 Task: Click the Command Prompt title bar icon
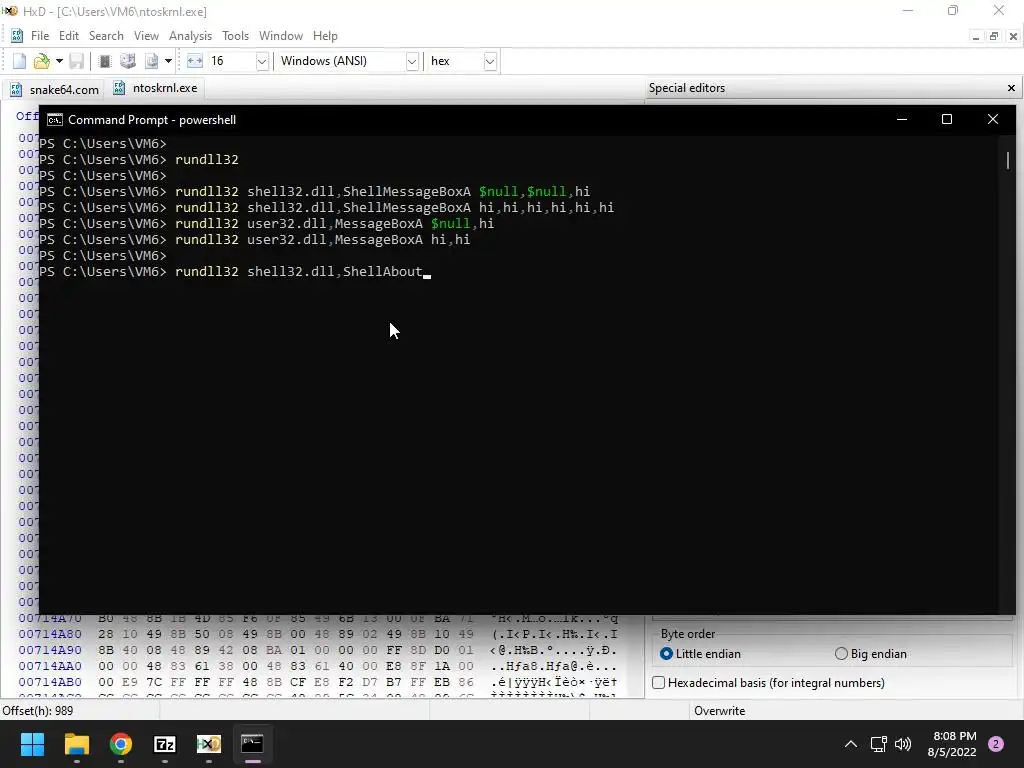pyautogui.click(x=55, y=120)
